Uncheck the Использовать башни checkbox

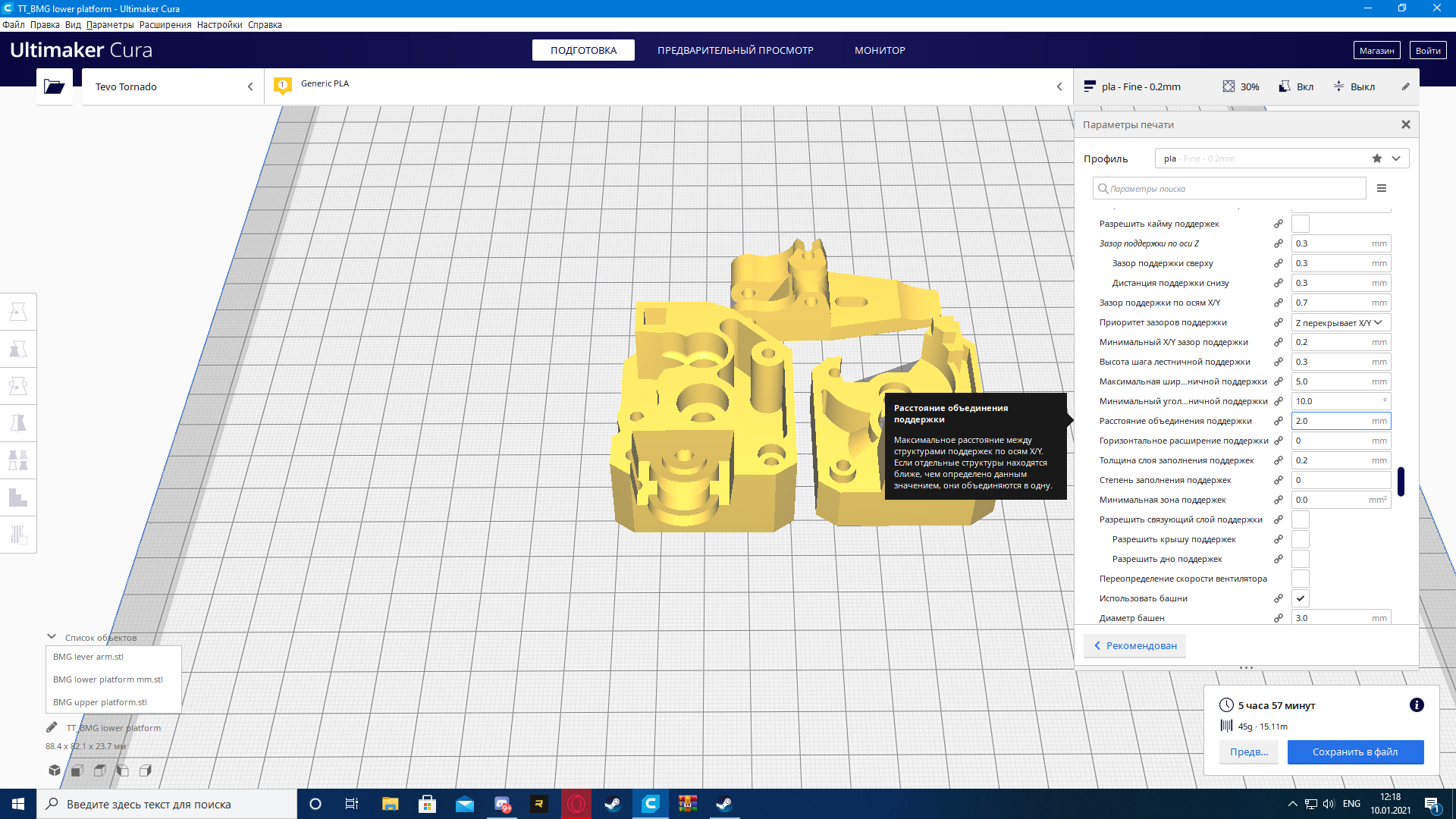click(x=1301, y=598)
